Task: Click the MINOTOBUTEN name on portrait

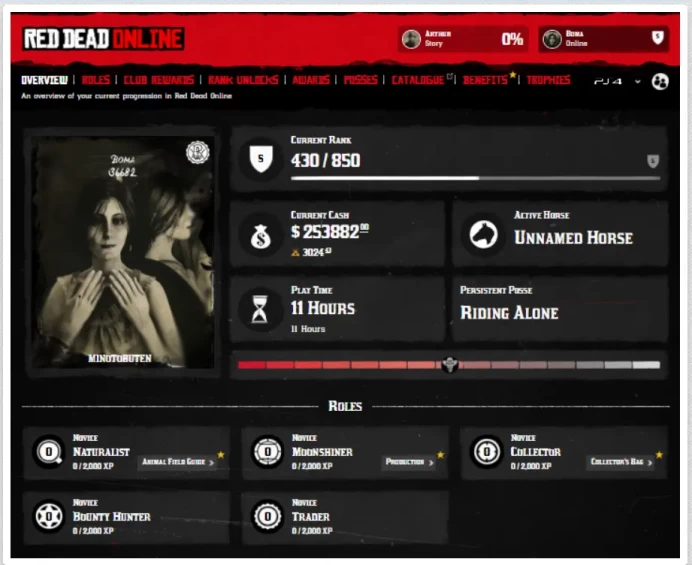Action: [120, 358]
